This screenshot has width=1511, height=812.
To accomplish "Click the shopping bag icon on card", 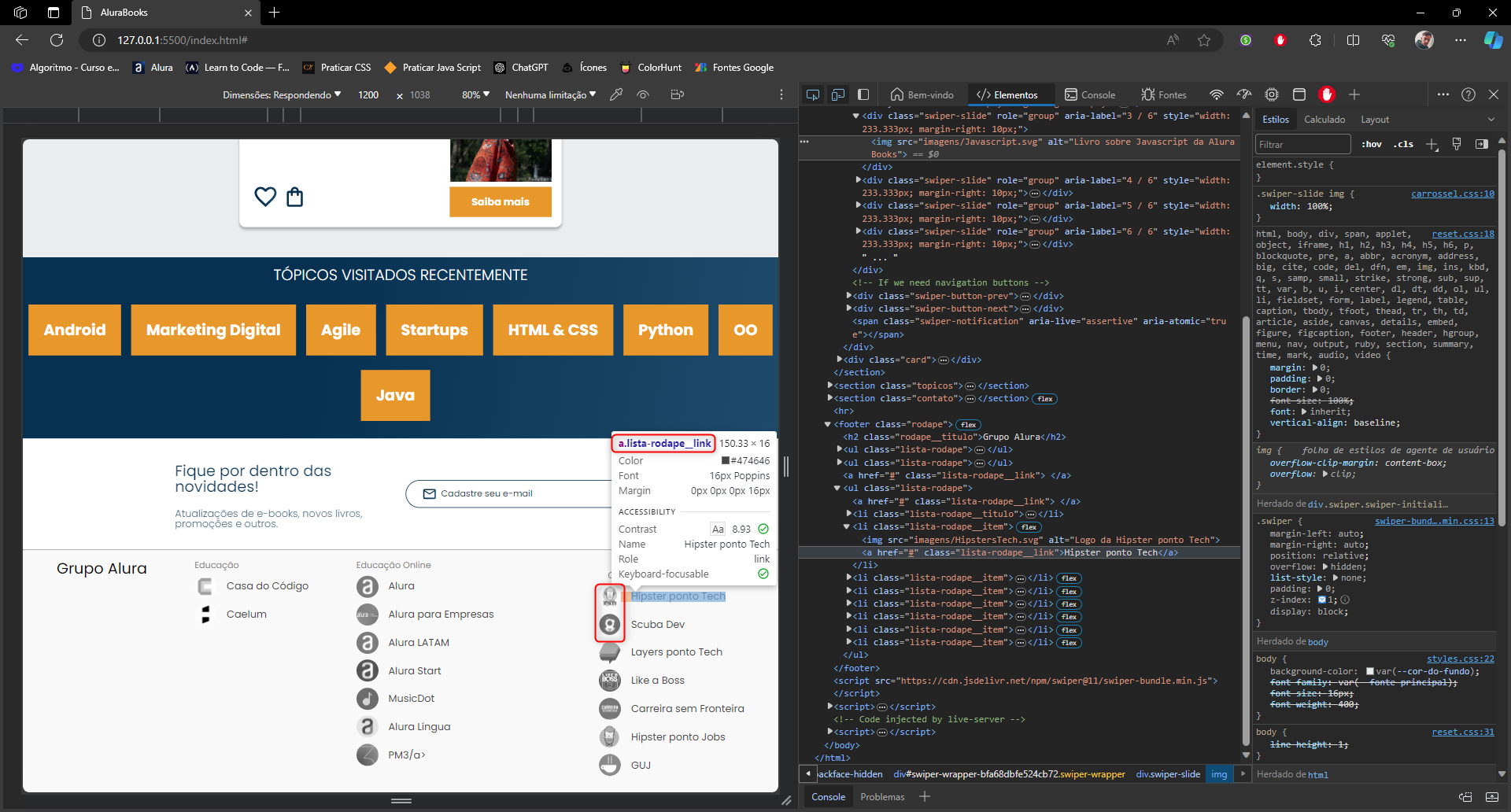I will click(x=295, y=197).
